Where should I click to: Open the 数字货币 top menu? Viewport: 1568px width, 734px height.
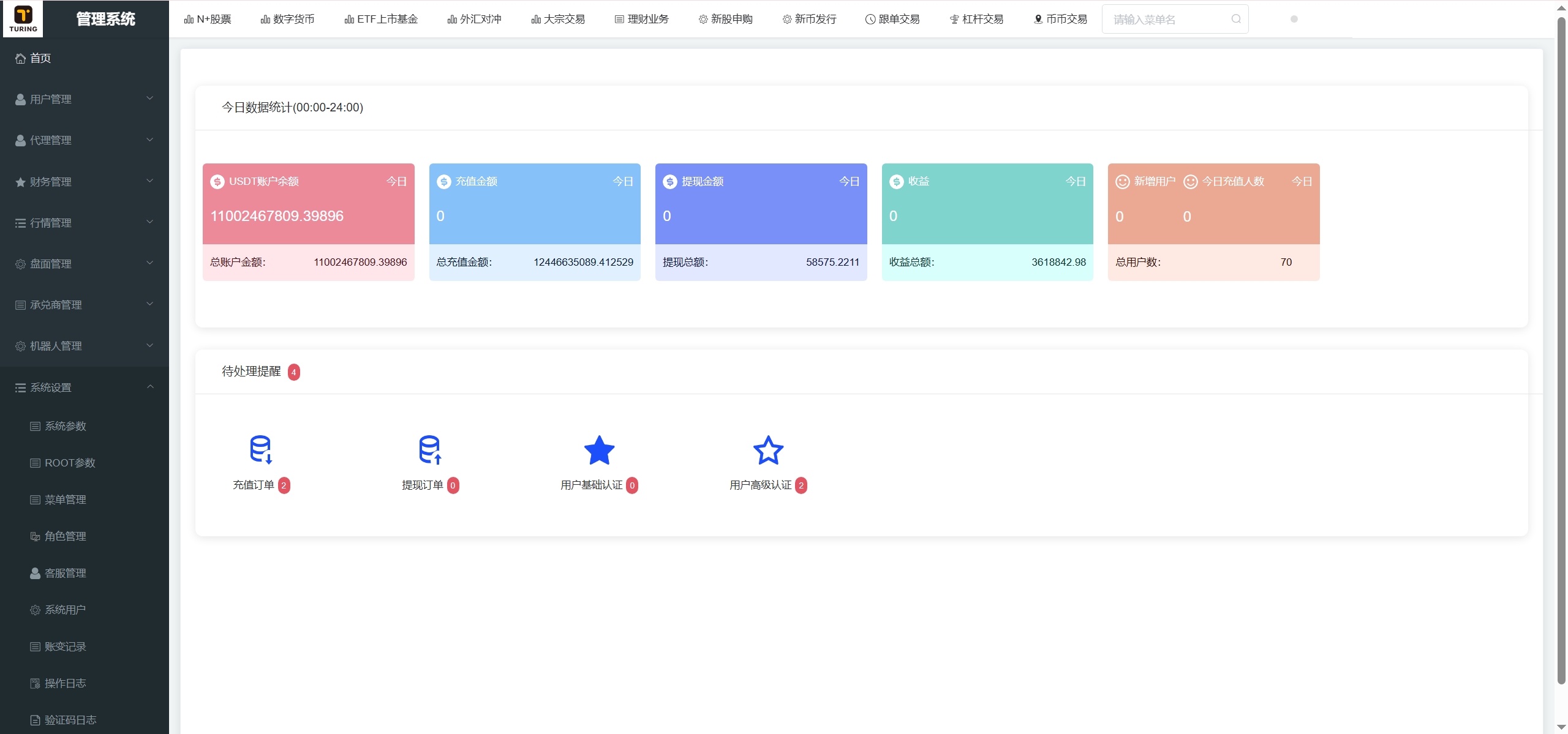point(288,20)
